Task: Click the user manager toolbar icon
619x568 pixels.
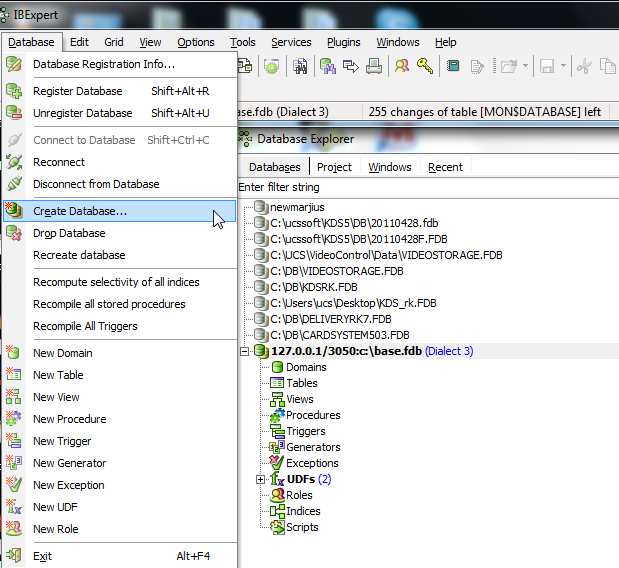Action: pos(402,66)
